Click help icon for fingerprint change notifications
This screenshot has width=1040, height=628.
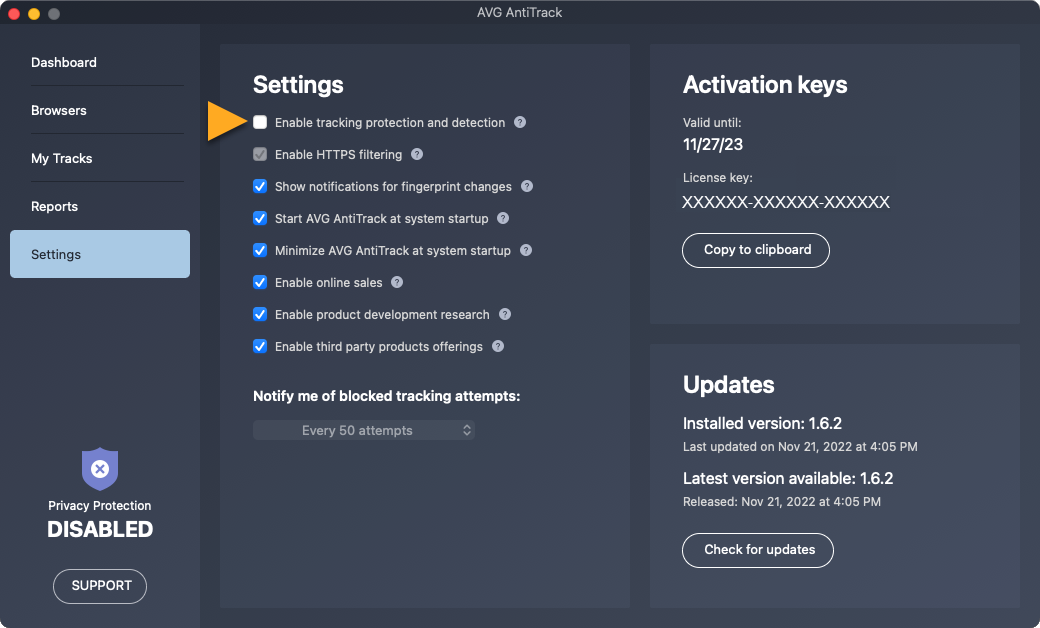tap(527, 187)
